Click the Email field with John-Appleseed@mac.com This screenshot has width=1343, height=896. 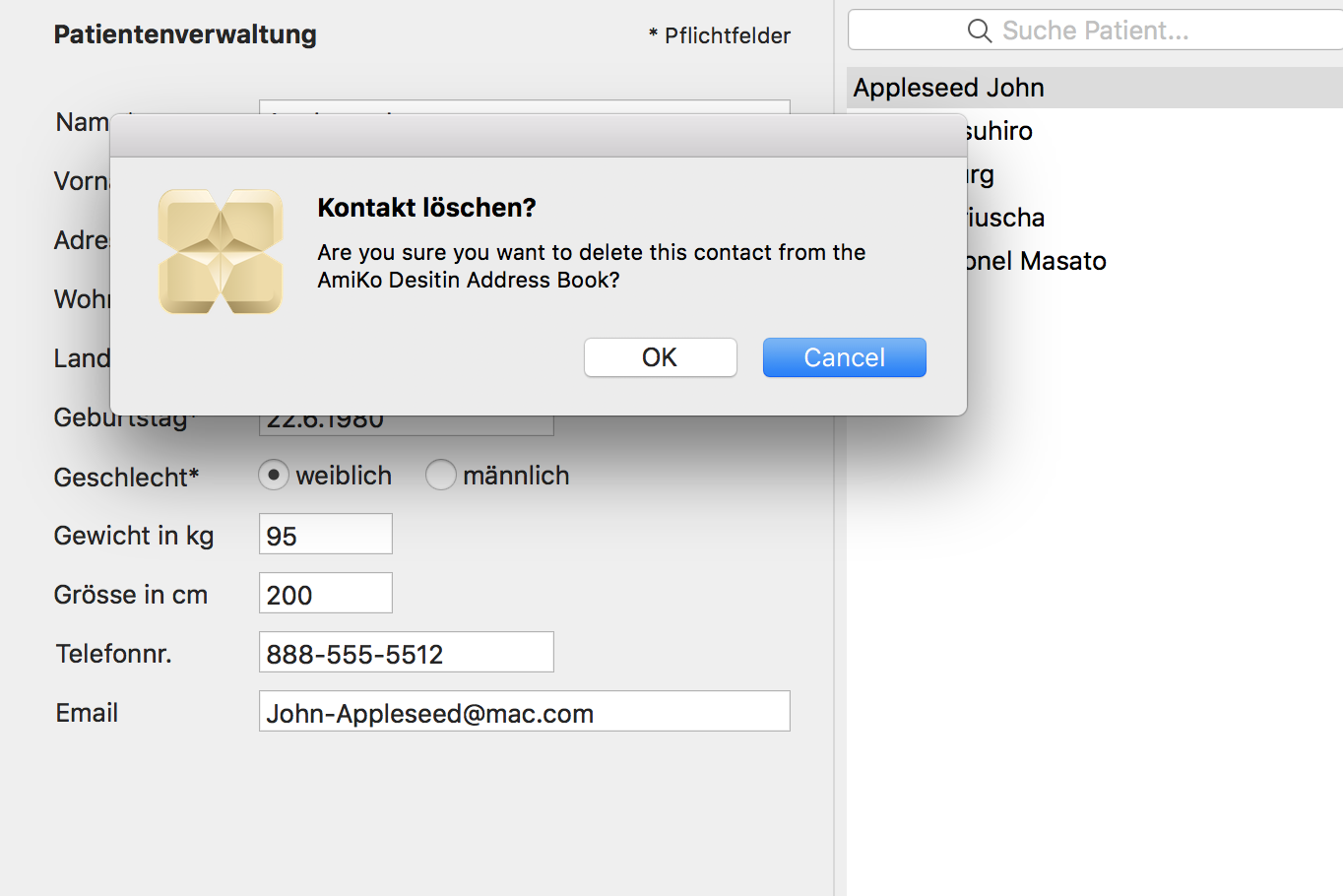pos(524,711)
